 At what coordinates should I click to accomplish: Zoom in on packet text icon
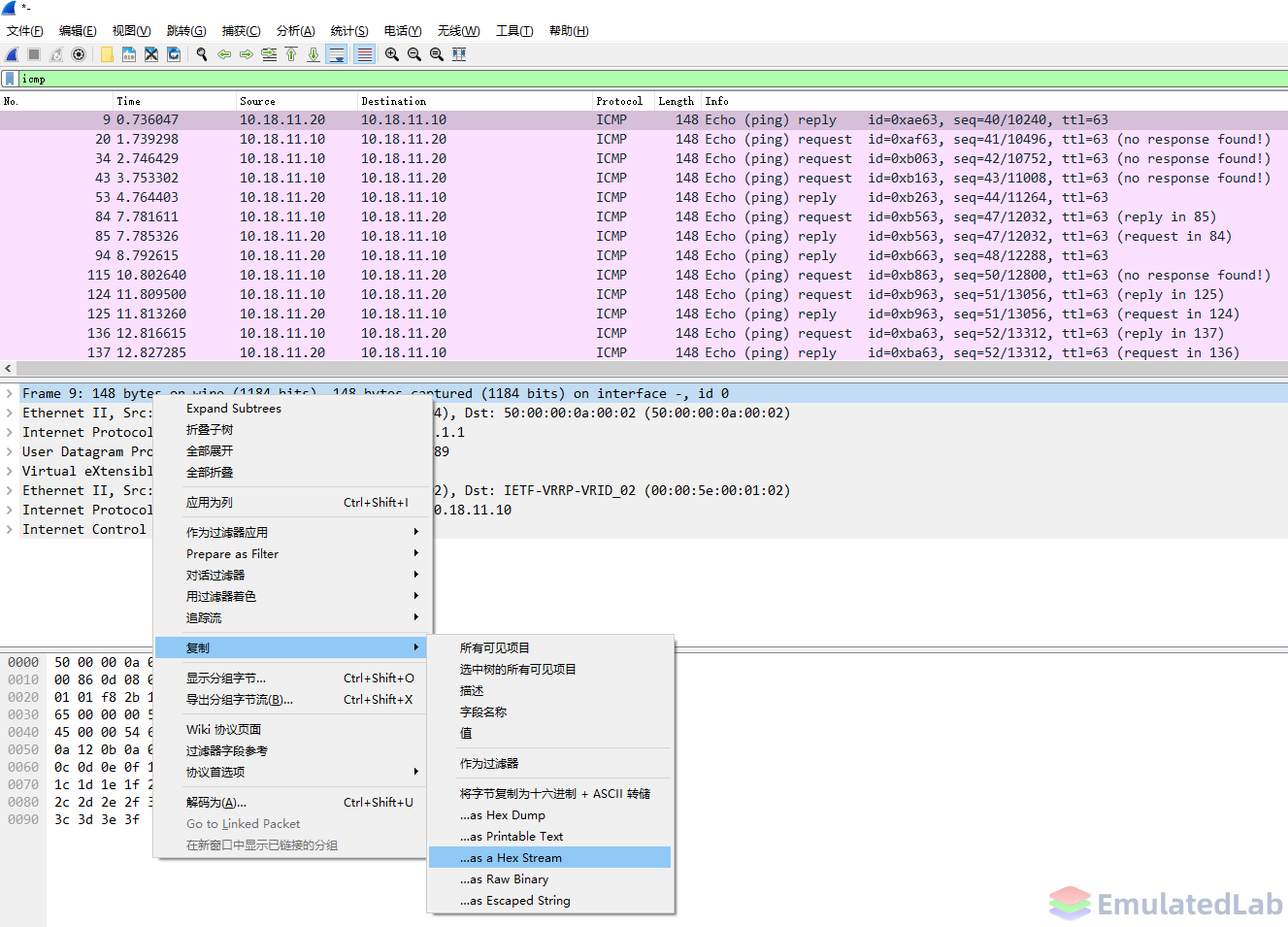[x=392, y=54]
